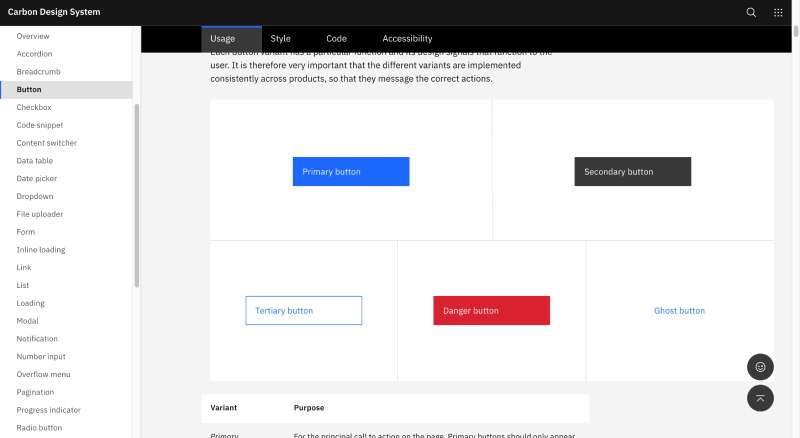Screen dimensions: 800x438
Task: Select Button in the sidebar
Action: (x=66, y=90)
